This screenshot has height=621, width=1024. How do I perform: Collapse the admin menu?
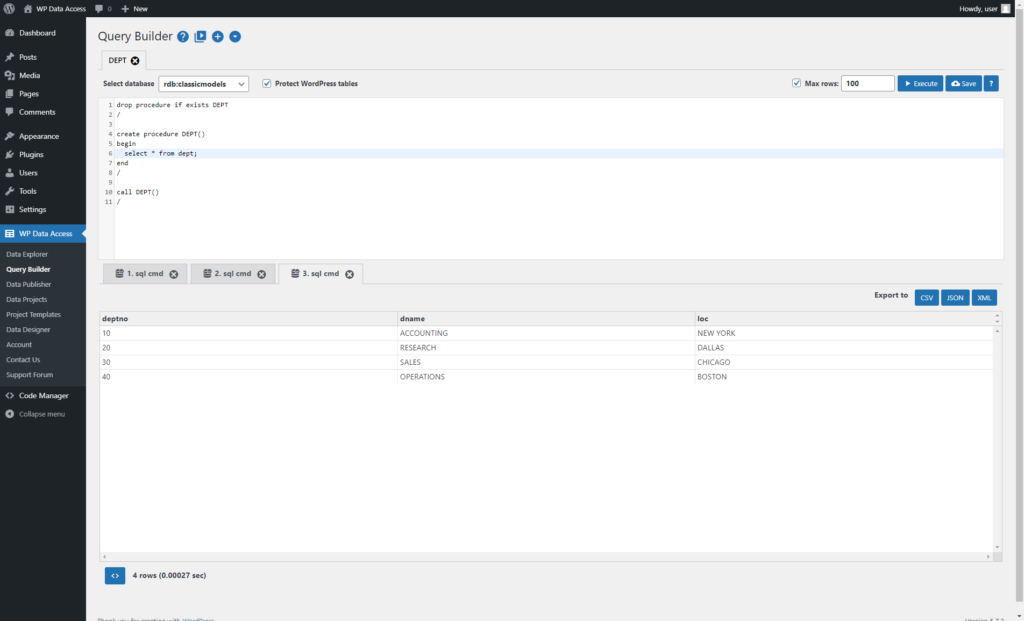[42, 413]
